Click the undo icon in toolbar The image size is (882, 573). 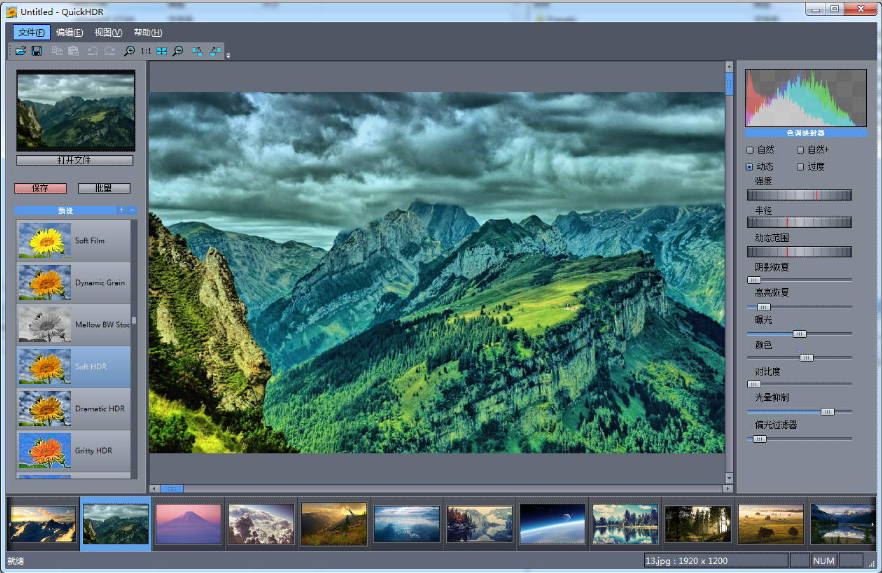pyautogui.click(x=92, y=51)
